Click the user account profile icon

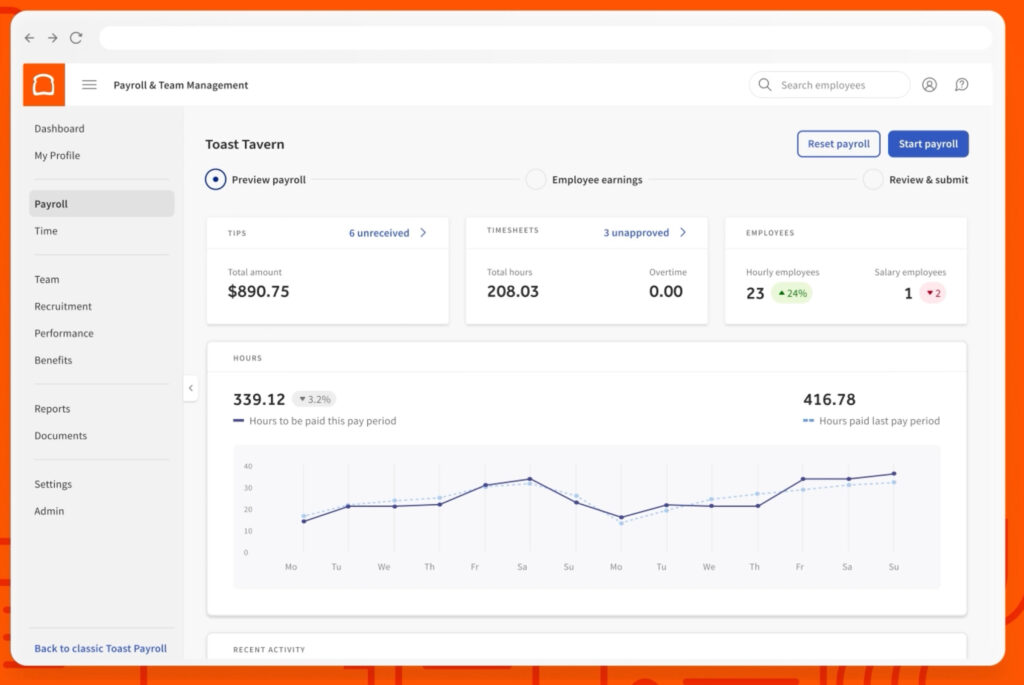coord(929,85)
